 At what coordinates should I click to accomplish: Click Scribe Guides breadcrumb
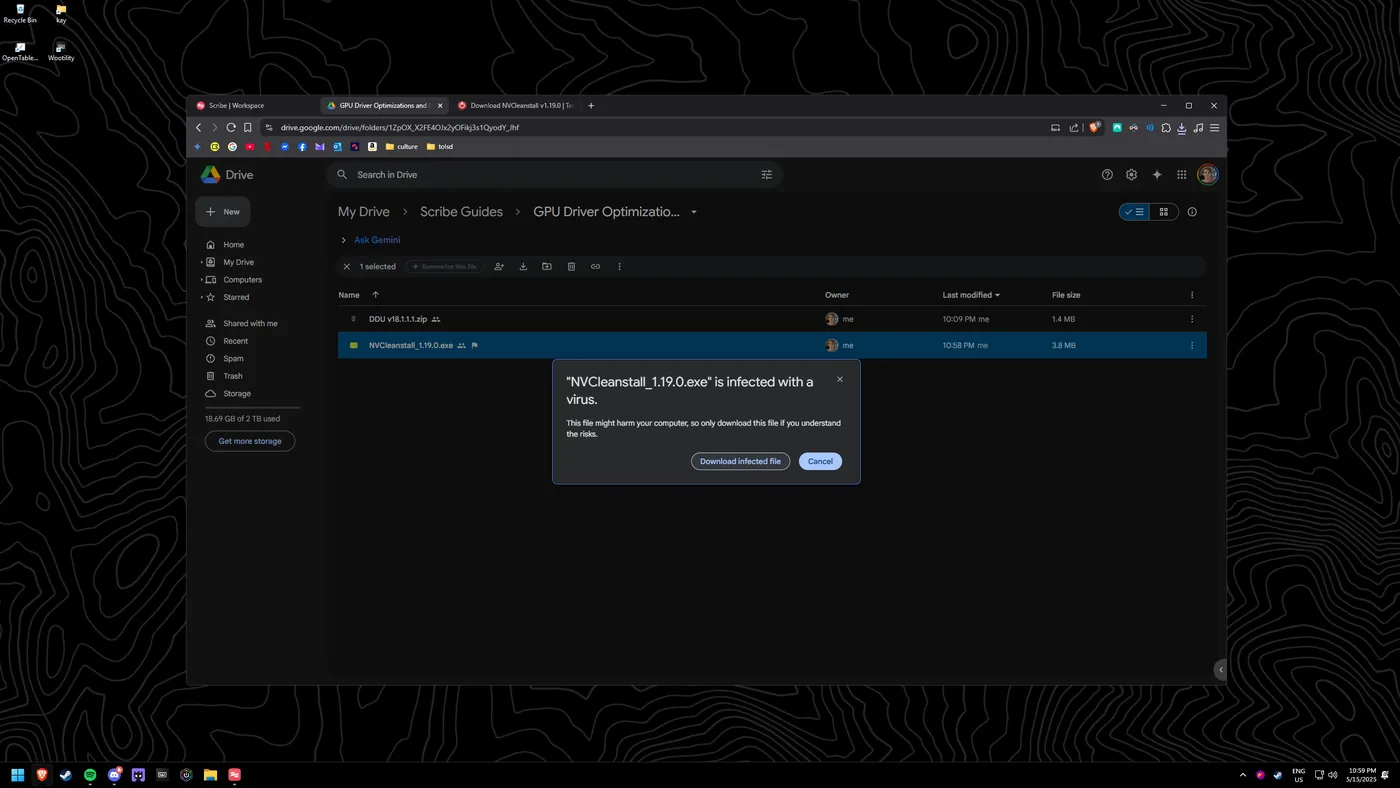pyautogui.click(x=461, y=212)
